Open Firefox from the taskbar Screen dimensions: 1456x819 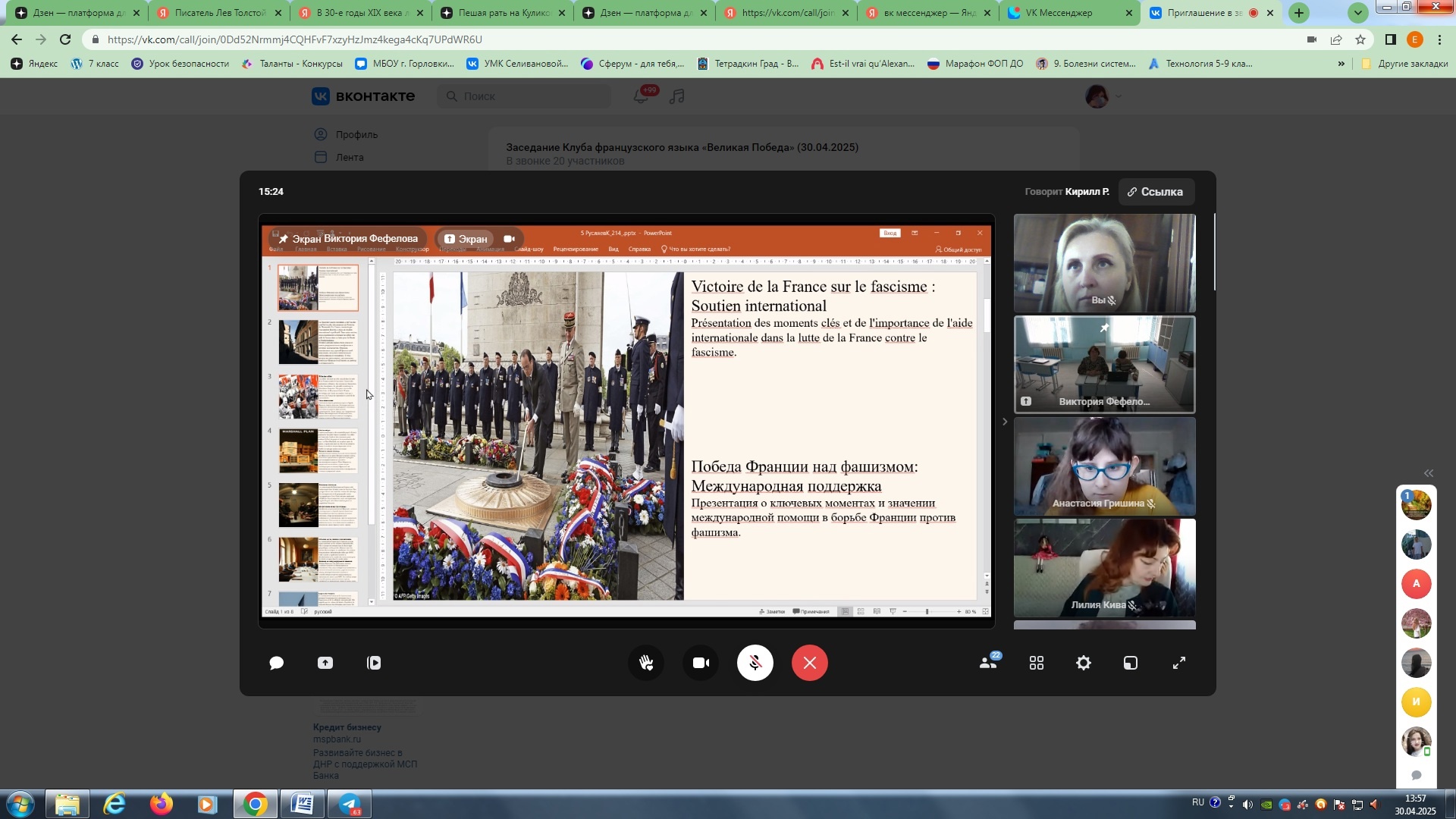pos(161,804)
